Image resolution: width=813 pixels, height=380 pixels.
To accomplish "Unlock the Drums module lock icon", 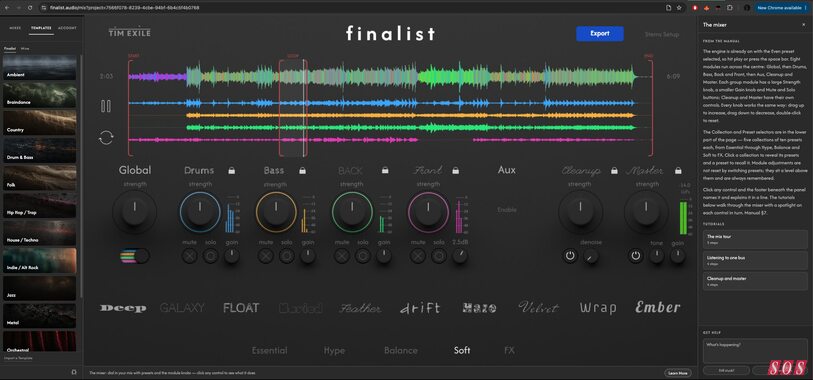I will pos(232,171).
